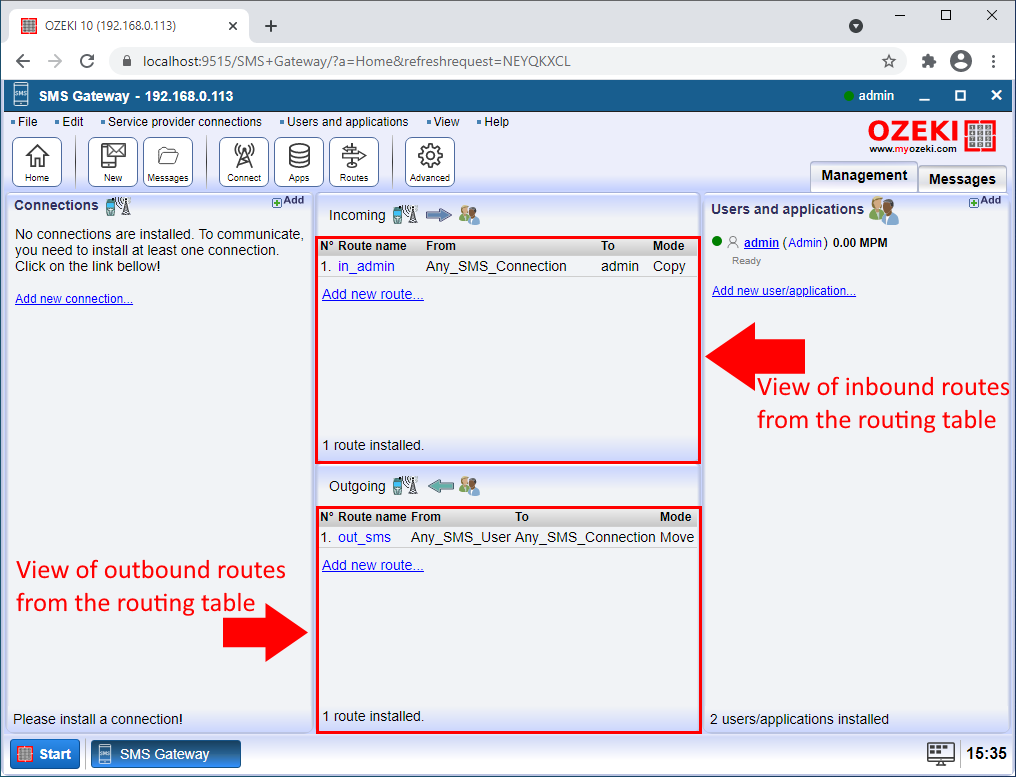Screen dimensions: 1016x777
Task: Click the Add icon in Connections panel
Action: [288, 201]
